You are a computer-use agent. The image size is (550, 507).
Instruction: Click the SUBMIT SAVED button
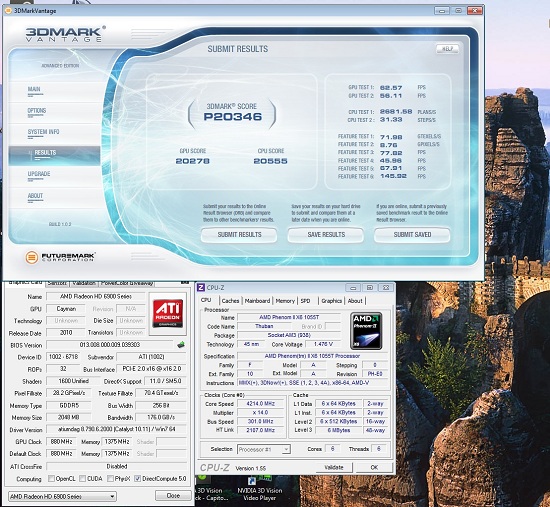pyautogui.click(x=412, y=235)
